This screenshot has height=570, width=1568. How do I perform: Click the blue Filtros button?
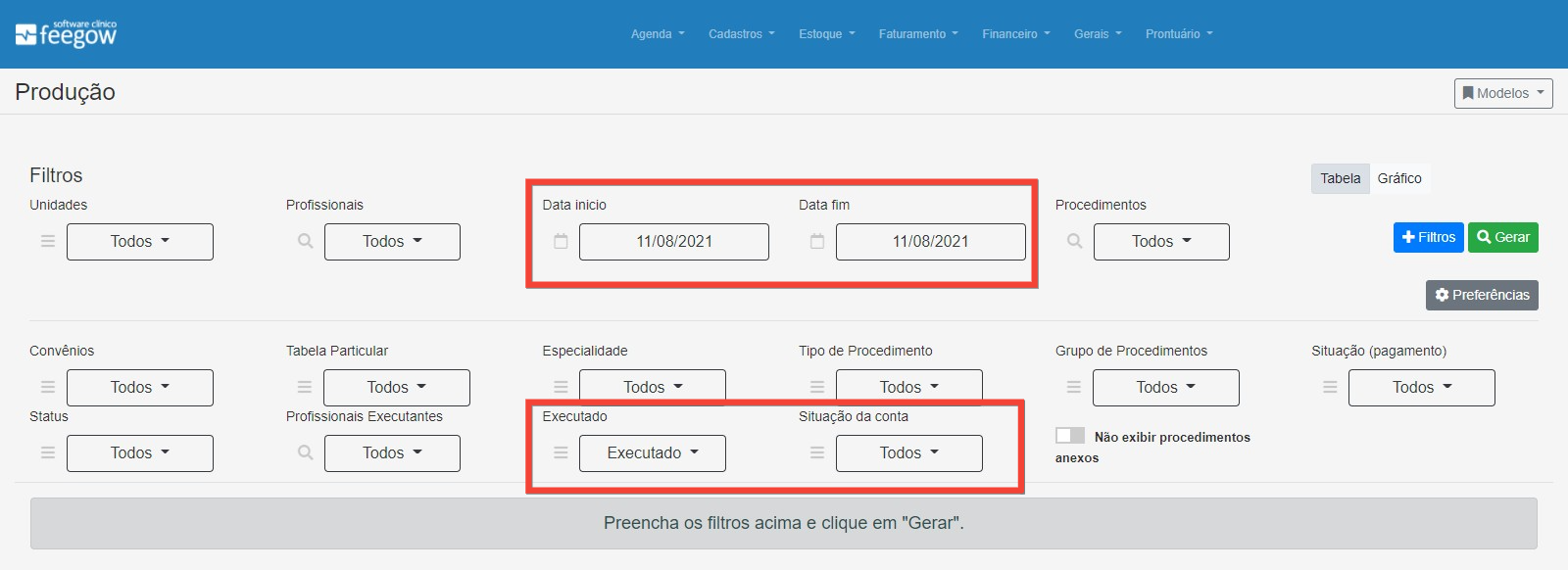pyautogui.click(x=1429, y=237)
